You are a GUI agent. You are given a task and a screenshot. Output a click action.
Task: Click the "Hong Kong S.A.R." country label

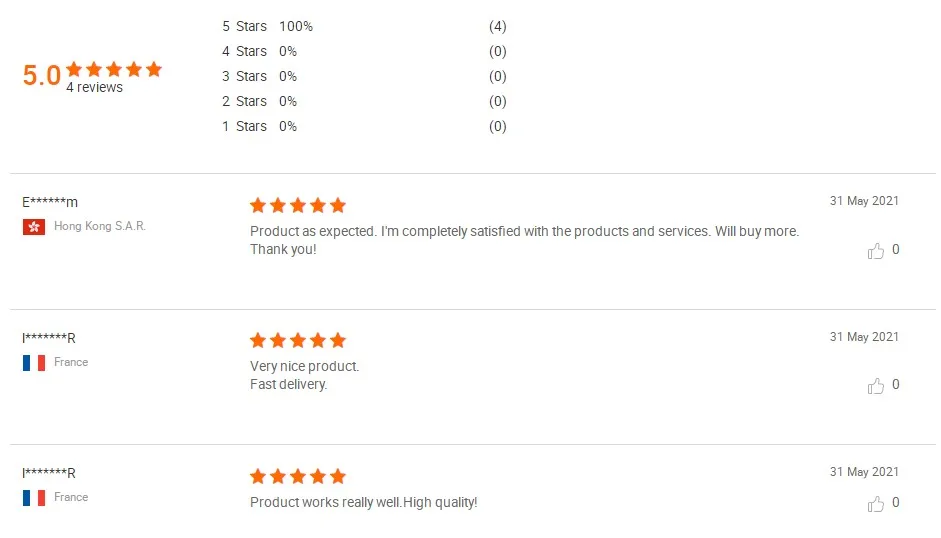(100, 226)
